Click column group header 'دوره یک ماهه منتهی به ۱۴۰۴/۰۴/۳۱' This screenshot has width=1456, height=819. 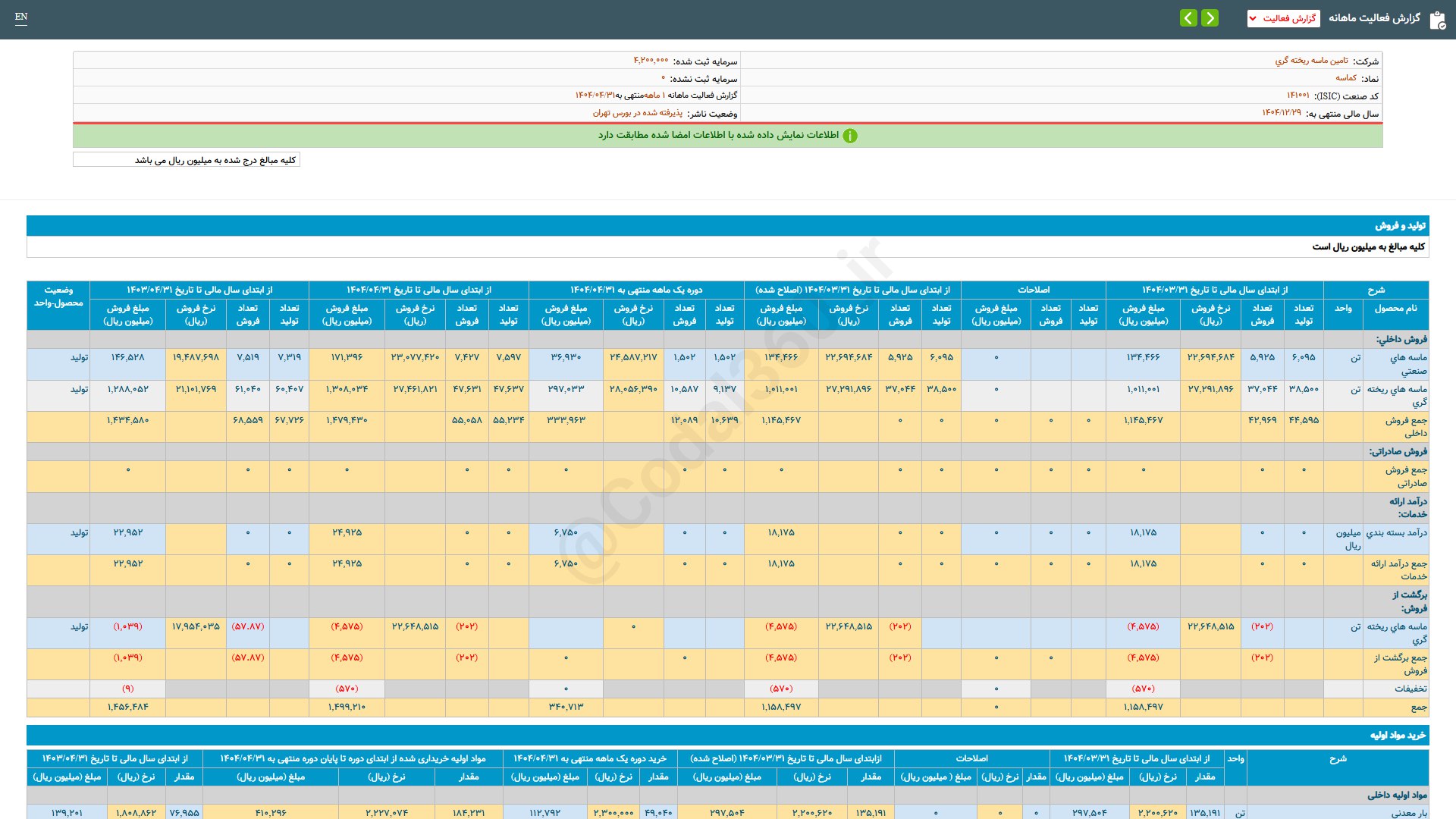(x=636, y=290)
